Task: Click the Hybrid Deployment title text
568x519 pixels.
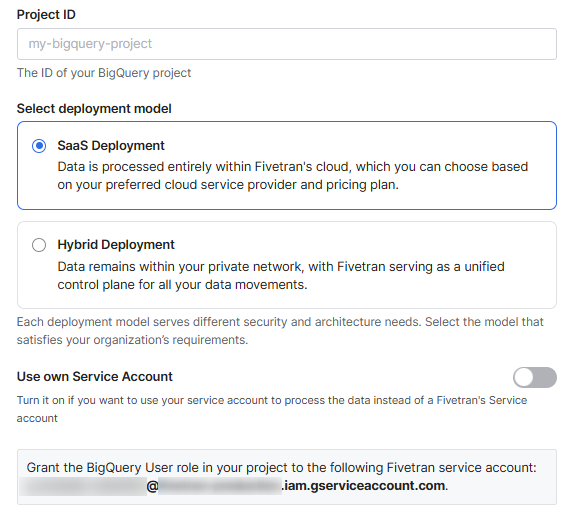Action: coord(116,245)
